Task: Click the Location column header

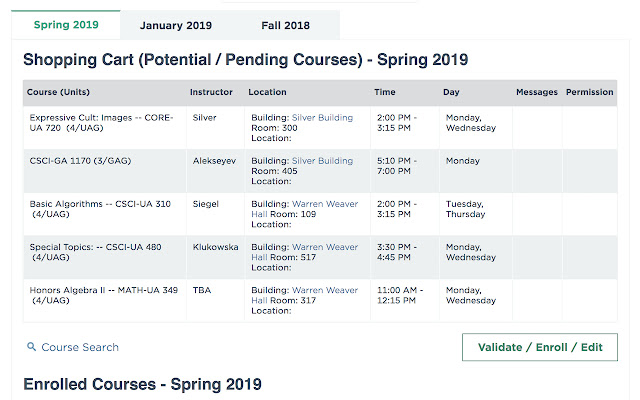Action: [267, 92]
